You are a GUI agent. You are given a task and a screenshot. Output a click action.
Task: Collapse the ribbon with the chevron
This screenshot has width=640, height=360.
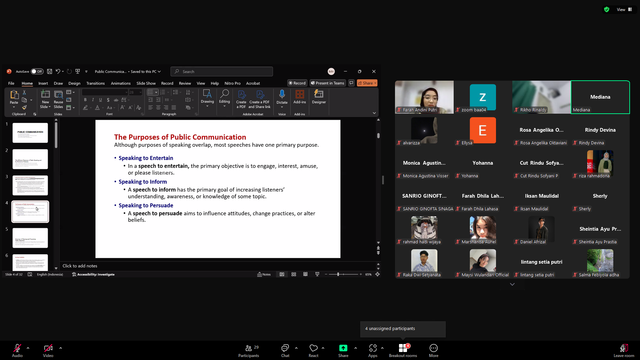pyautogui.click(x=374, y=113)
